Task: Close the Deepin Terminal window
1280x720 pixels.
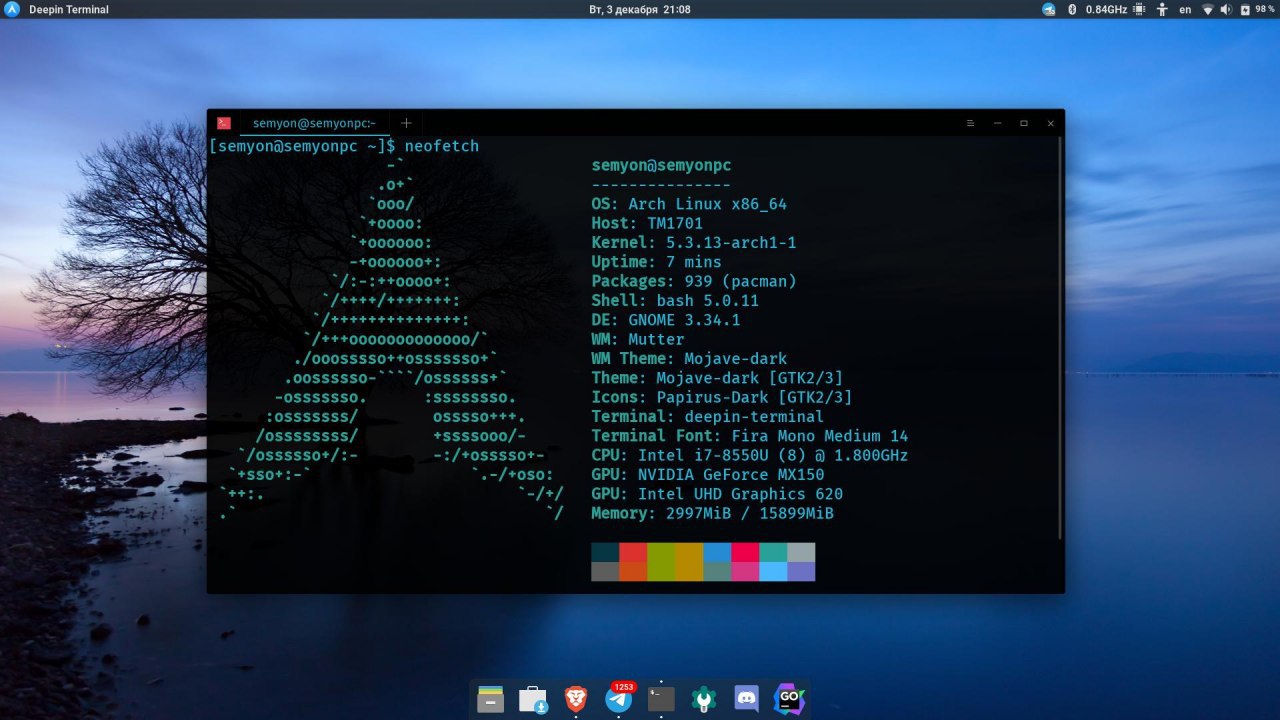Action: point(1051,123)
